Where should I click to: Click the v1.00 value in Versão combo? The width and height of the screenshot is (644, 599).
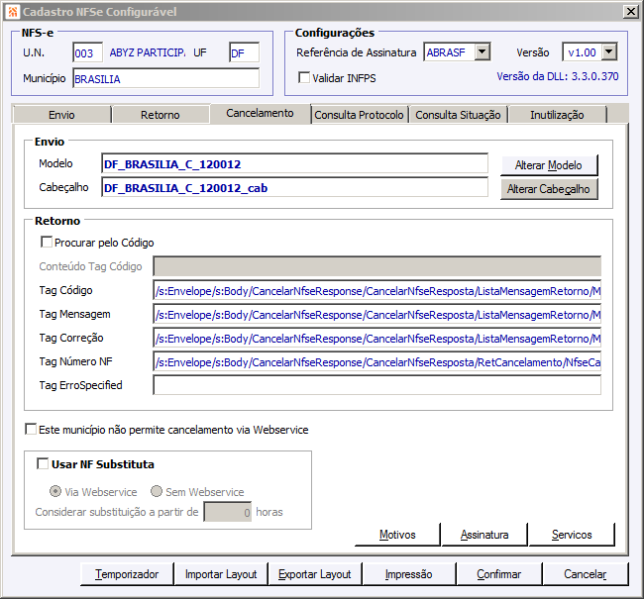(x=582, y=52)
